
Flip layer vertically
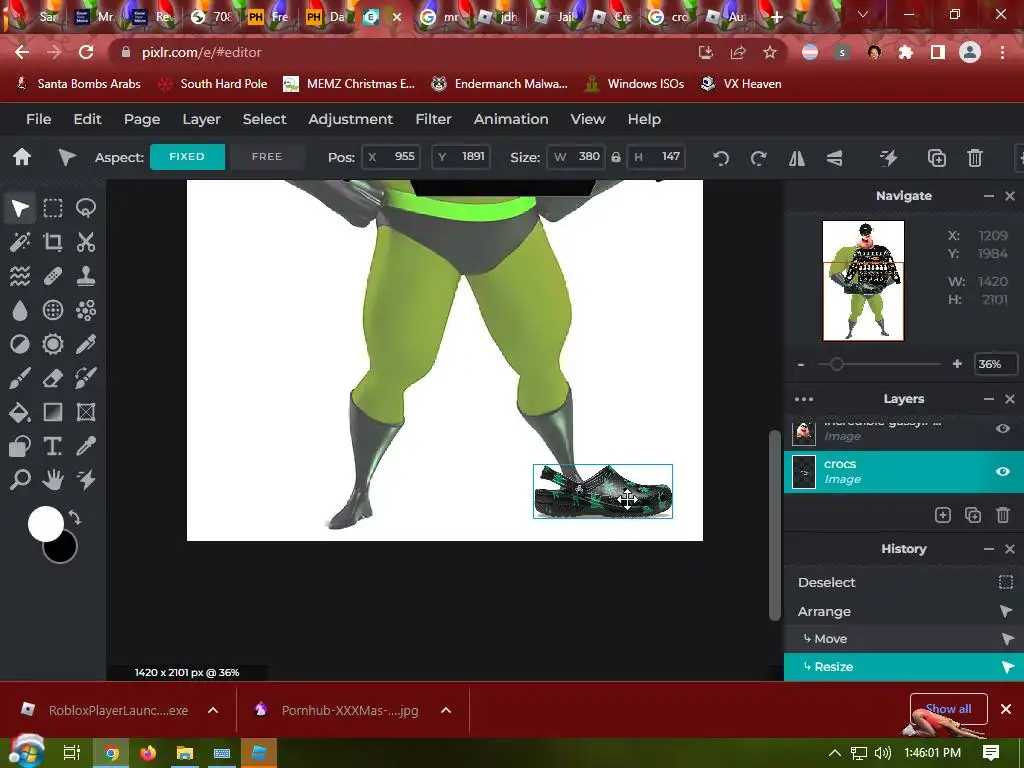(834, 157)
